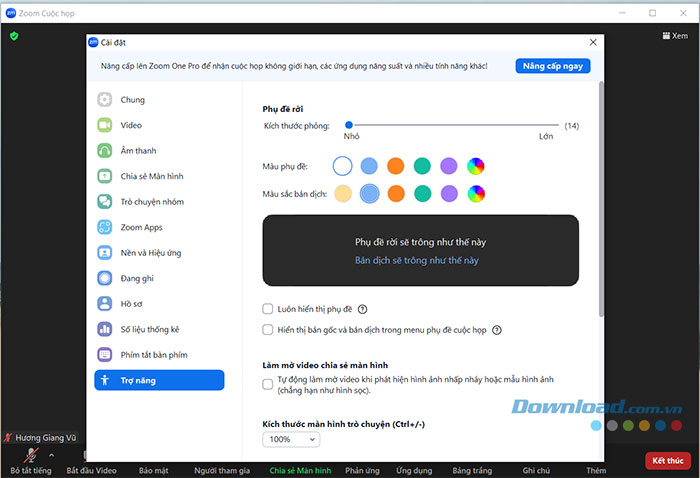The width and height of the screenshot is (700, 478).
Task: Open custom color wheel for Màu sắc bản dịch
Action: coord(476,194)
